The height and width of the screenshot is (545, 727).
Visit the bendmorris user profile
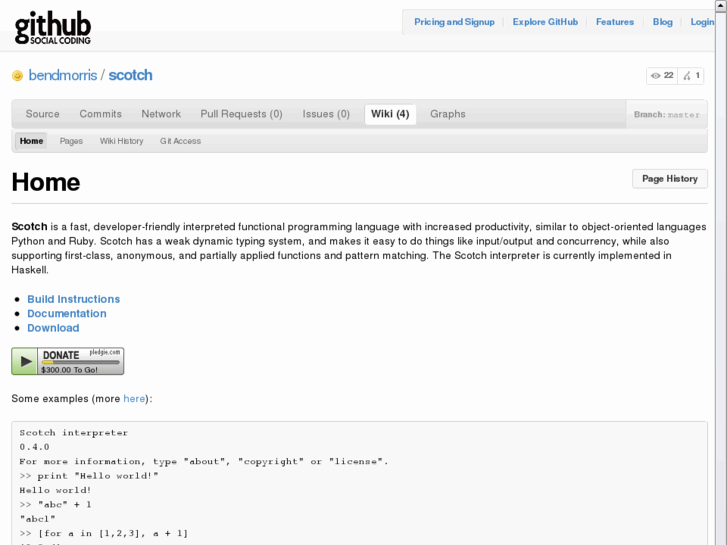(x=63, y=75)
